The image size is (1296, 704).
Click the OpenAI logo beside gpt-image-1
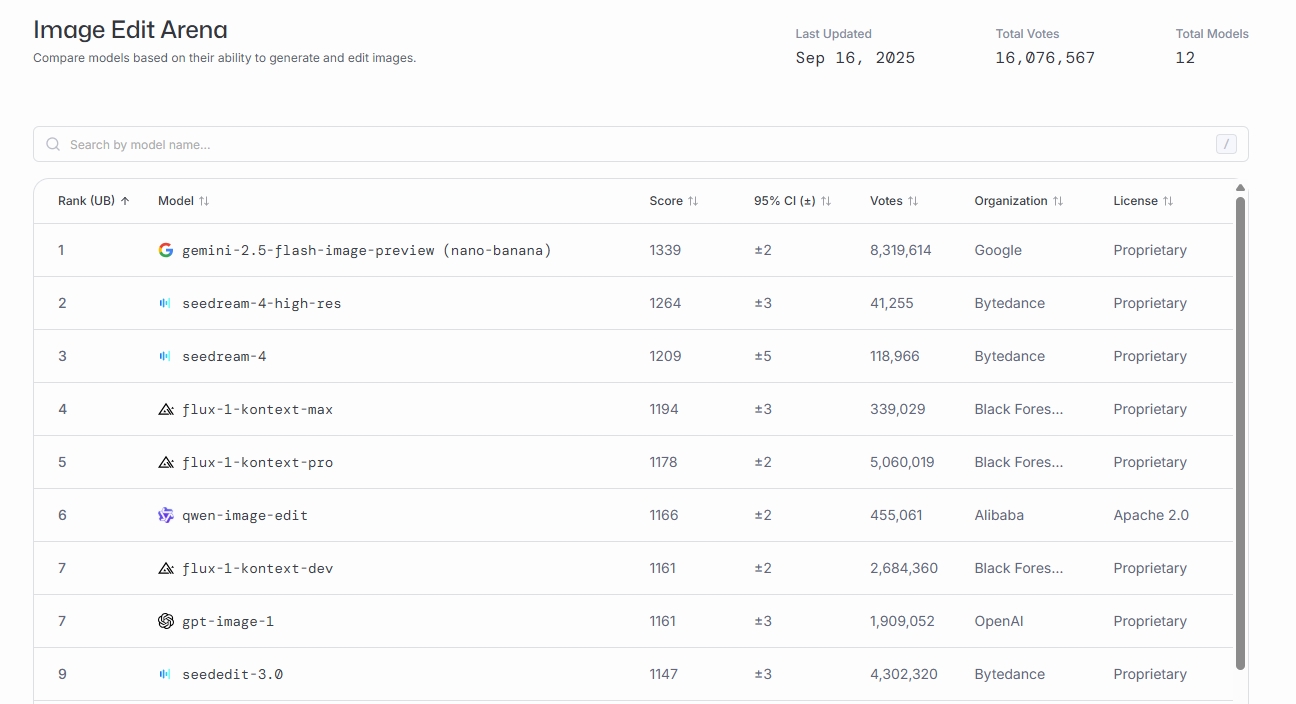pyautogui.click(x=166, y=621)
